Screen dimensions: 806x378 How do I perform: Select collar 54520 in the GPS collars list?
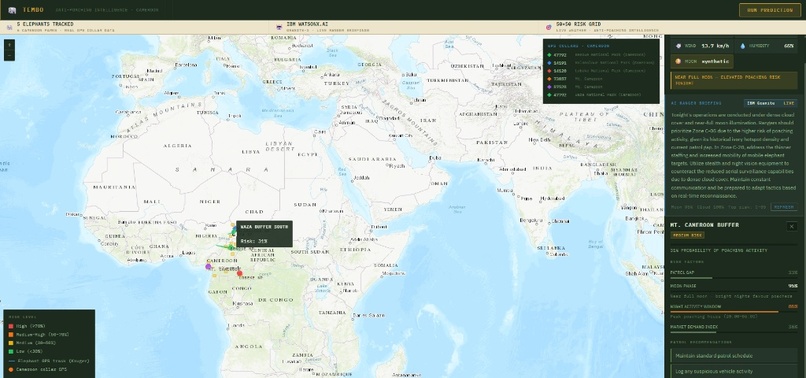coord(600,70)
